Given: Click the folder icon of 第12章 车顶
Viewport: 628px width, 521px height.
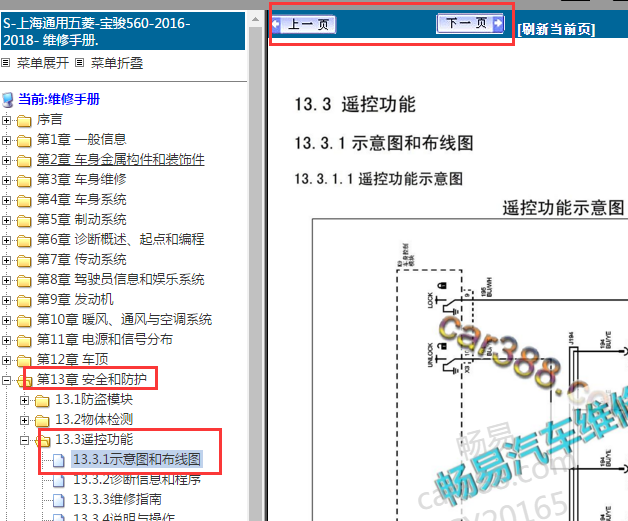Looking at the screenshot, I should pyautogui.click(x=24, y=361).
